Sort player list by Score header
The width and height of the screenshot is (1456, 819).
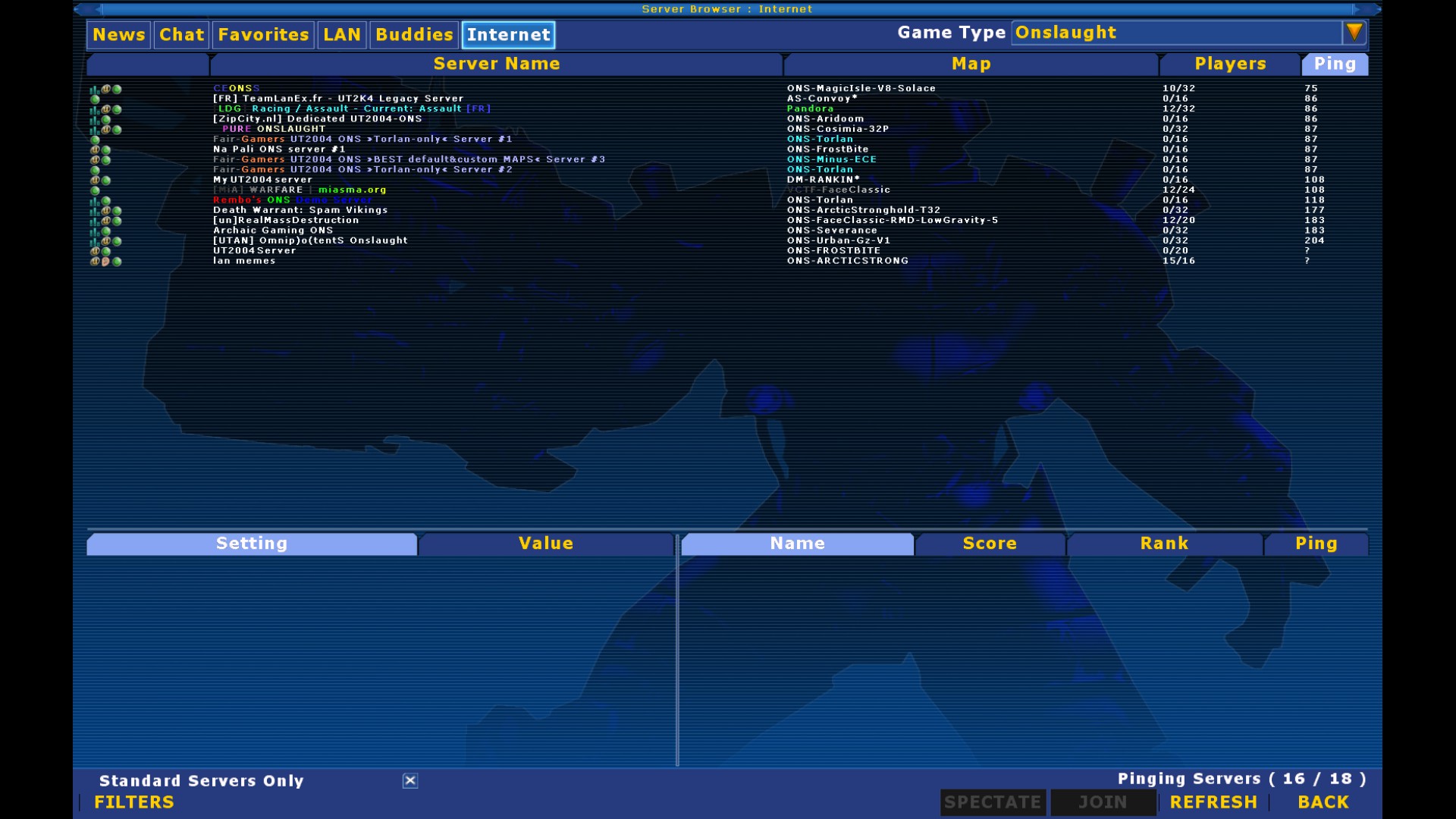tap(990, 544)
